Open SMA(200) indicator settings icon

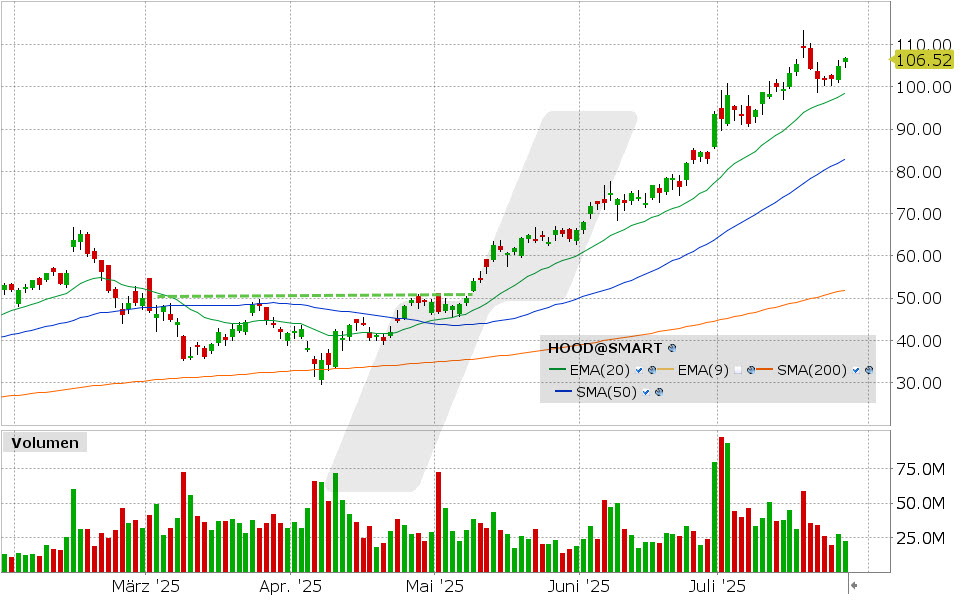pyautogui.click(x=868, y=370)
